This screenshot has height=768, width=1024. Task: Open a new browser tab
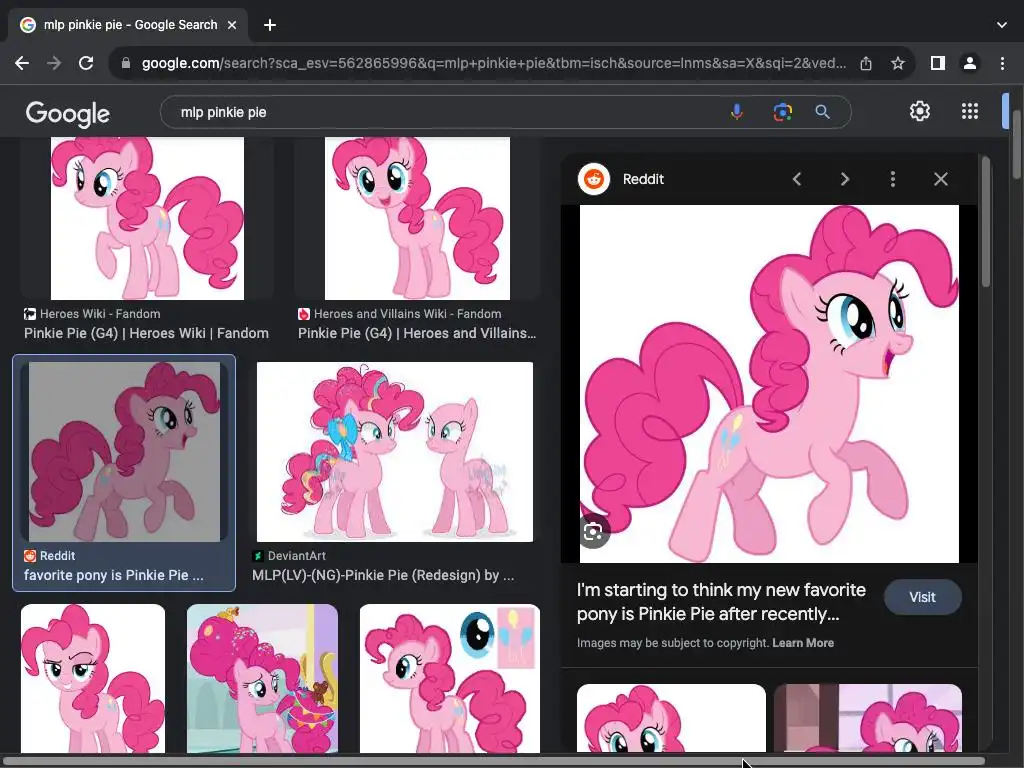(x=270, y=25)
